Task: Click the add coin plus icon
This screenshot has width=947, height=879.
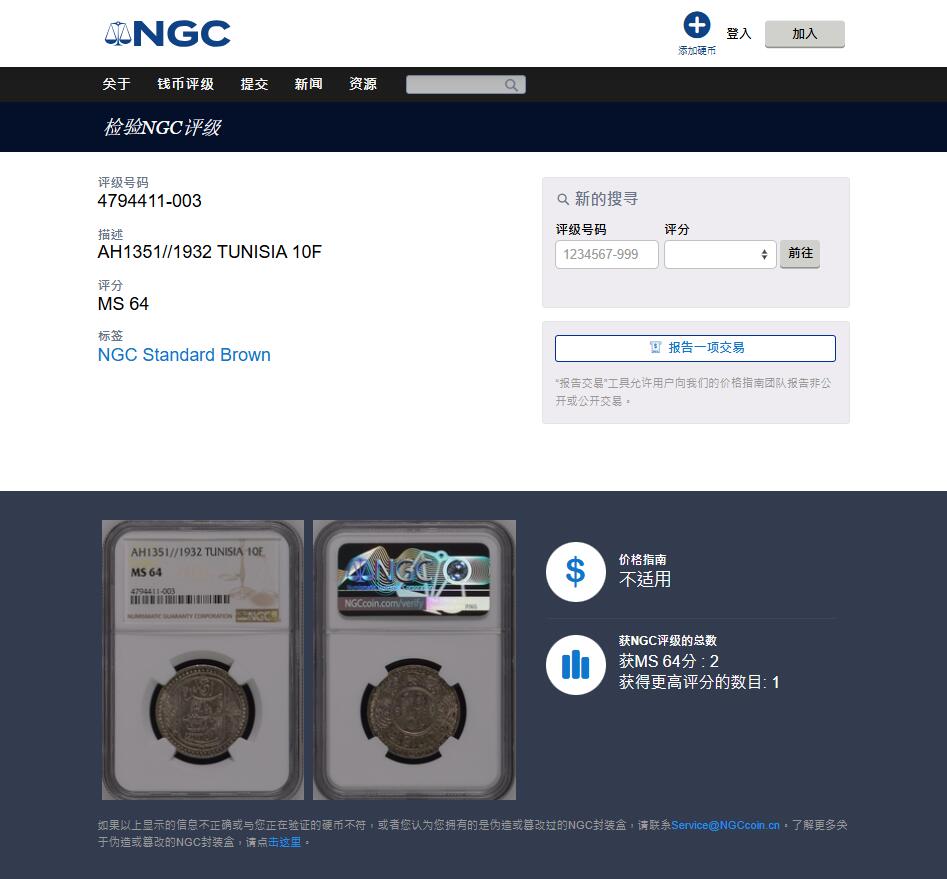Action: [x=696, y=25]
